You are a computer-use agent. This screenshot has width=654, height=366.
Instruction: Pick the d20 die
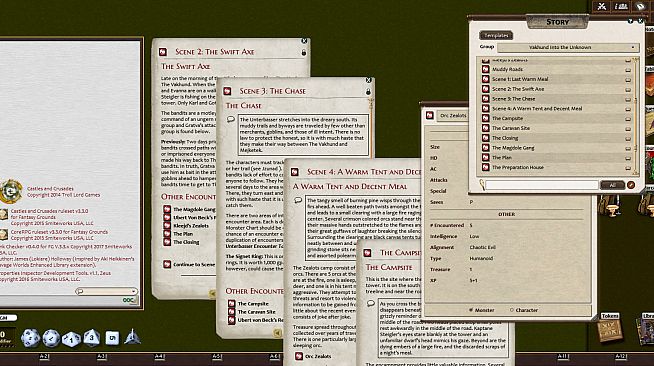(x=30, y=338)
